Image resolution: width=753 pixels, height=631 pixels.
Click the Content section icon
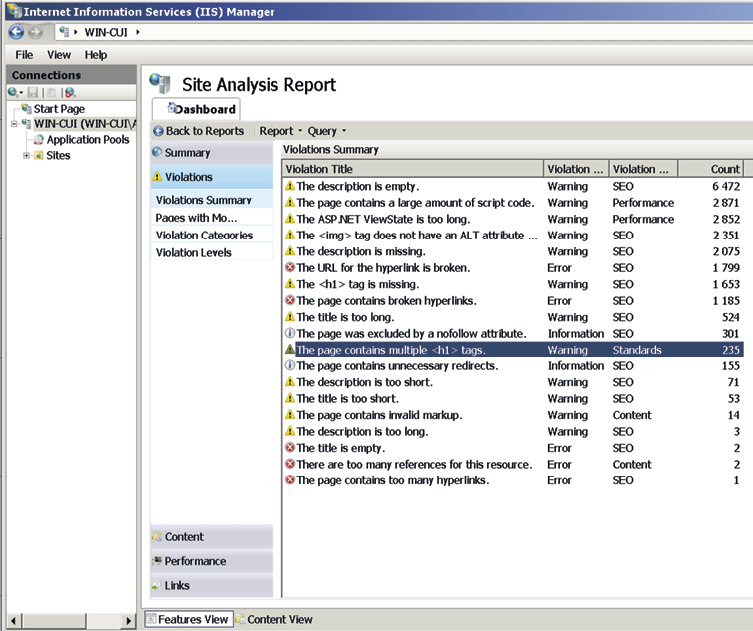[157, 536]
